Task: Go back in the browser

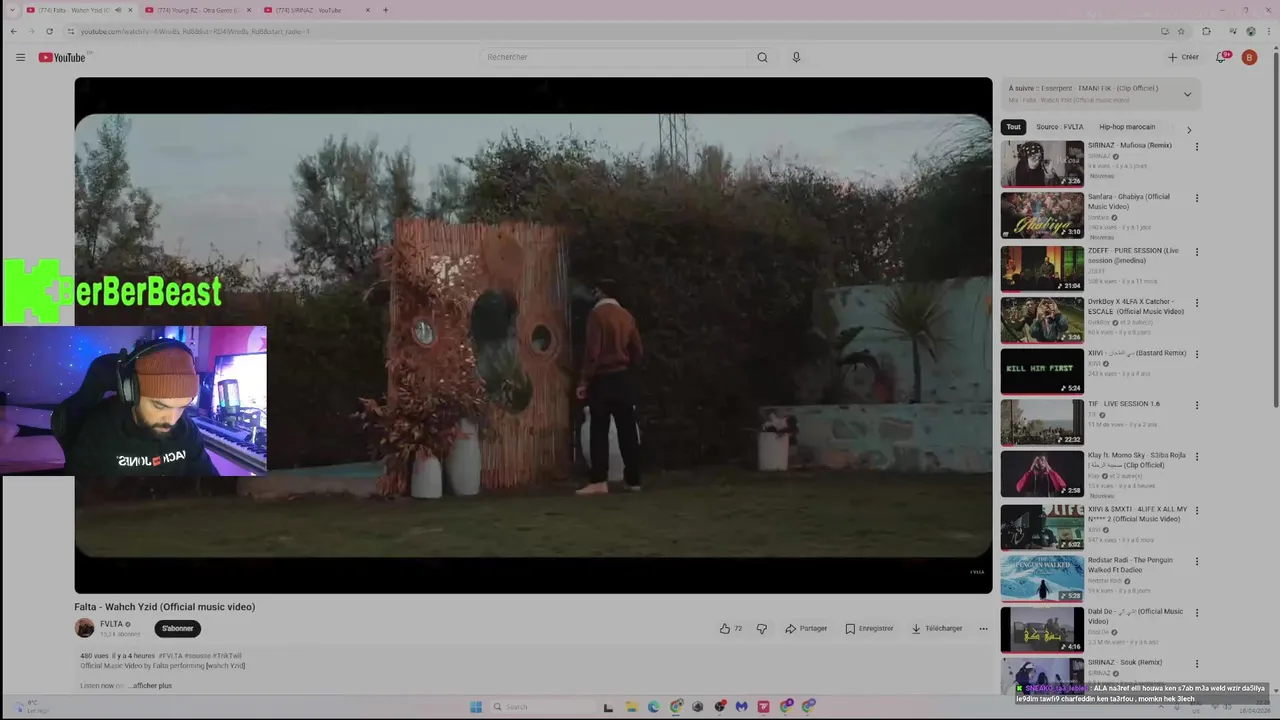Action: click(x=13, y=31)
